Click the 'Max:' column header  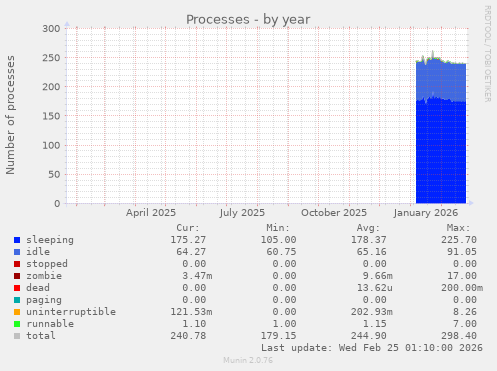pyautogui.click(x=459, y=228)
